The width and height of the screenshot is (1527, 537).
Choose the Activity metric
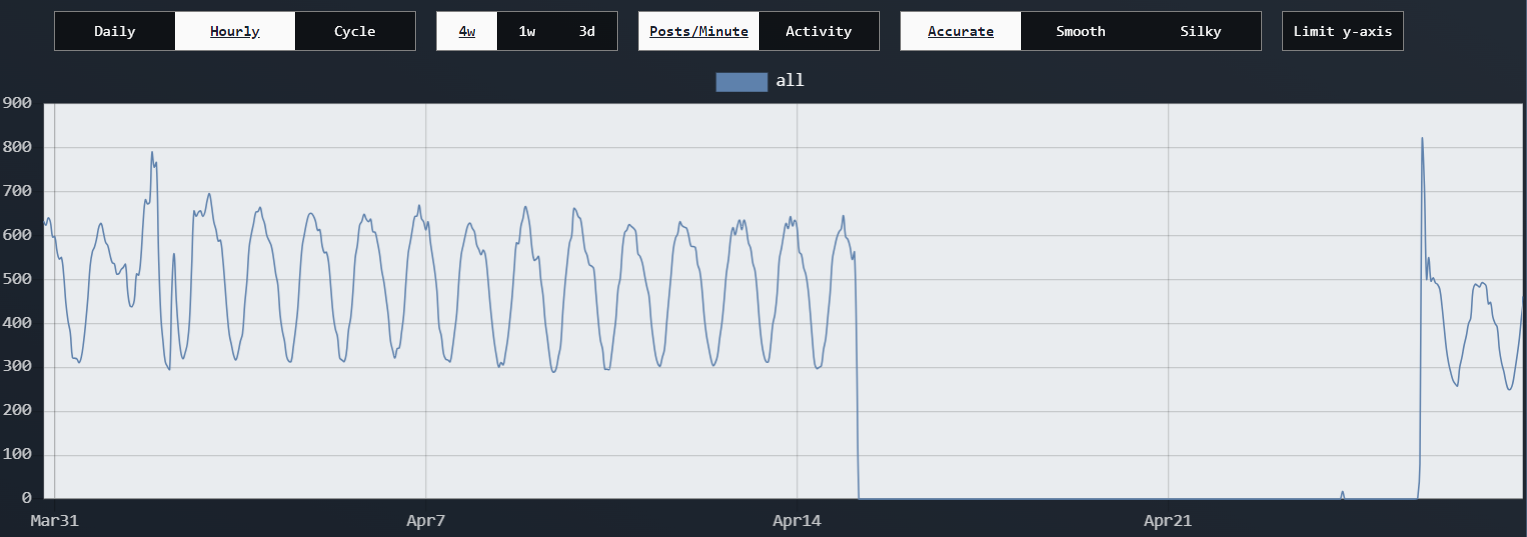coord(819,31)
